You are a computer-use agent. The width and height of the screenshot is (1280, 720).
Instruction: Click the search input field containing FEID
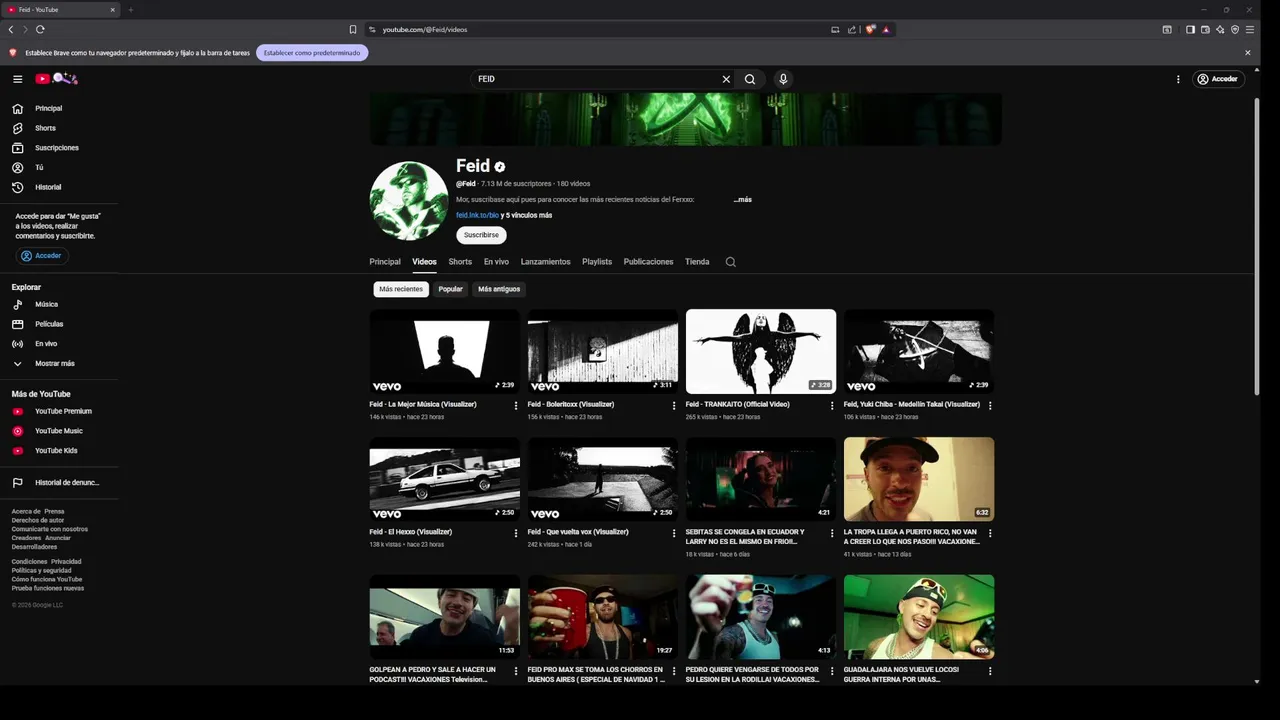click(x=595, y=79)
